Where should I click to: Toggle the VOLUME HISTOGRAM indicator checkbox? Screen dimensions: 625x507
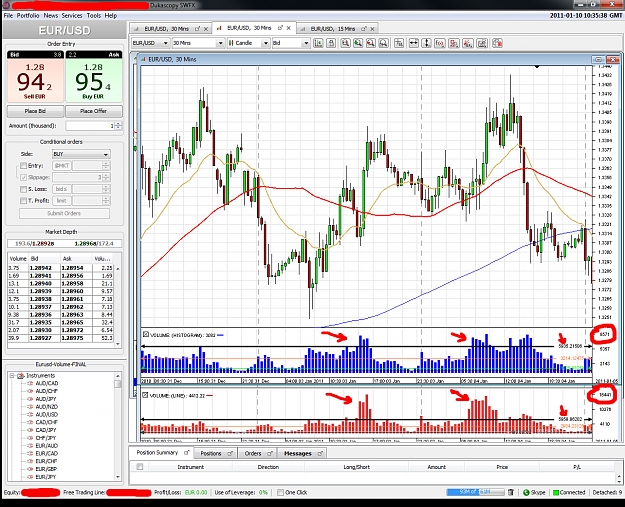point(146,335)
